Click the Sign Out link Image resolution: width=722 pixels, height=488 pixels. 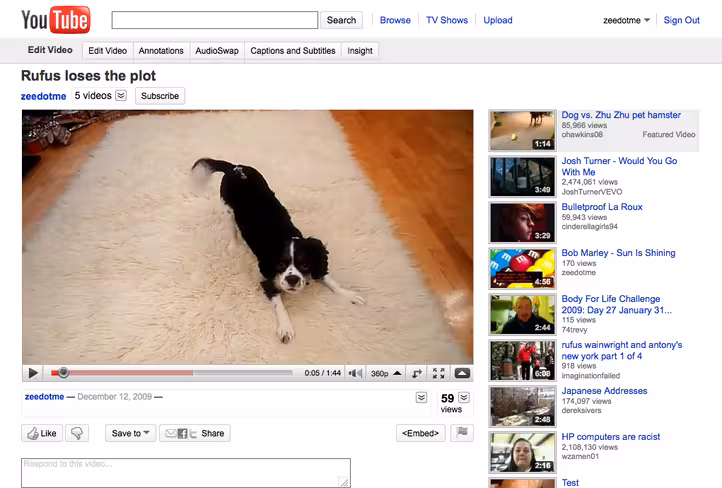681,20
